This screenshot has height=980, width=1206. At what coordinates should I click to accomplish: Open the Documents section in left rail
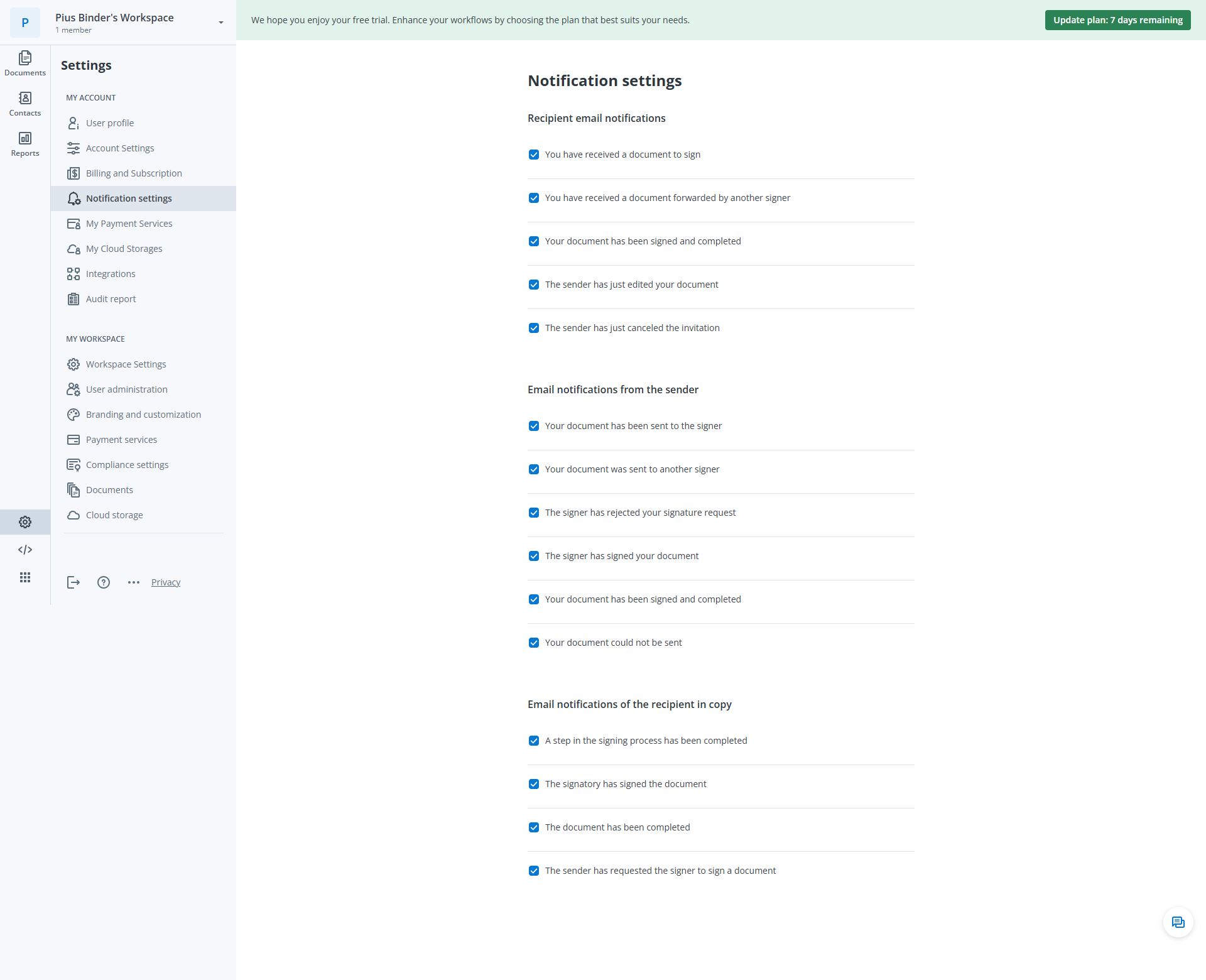click(x=25, y=63)
